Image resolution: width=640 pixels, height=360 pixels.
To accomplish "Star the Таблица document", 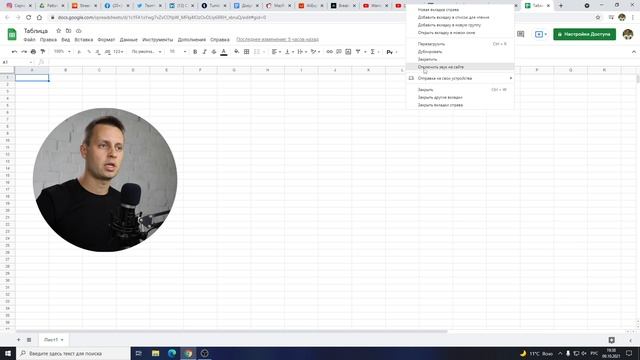I will coord(58,31).
